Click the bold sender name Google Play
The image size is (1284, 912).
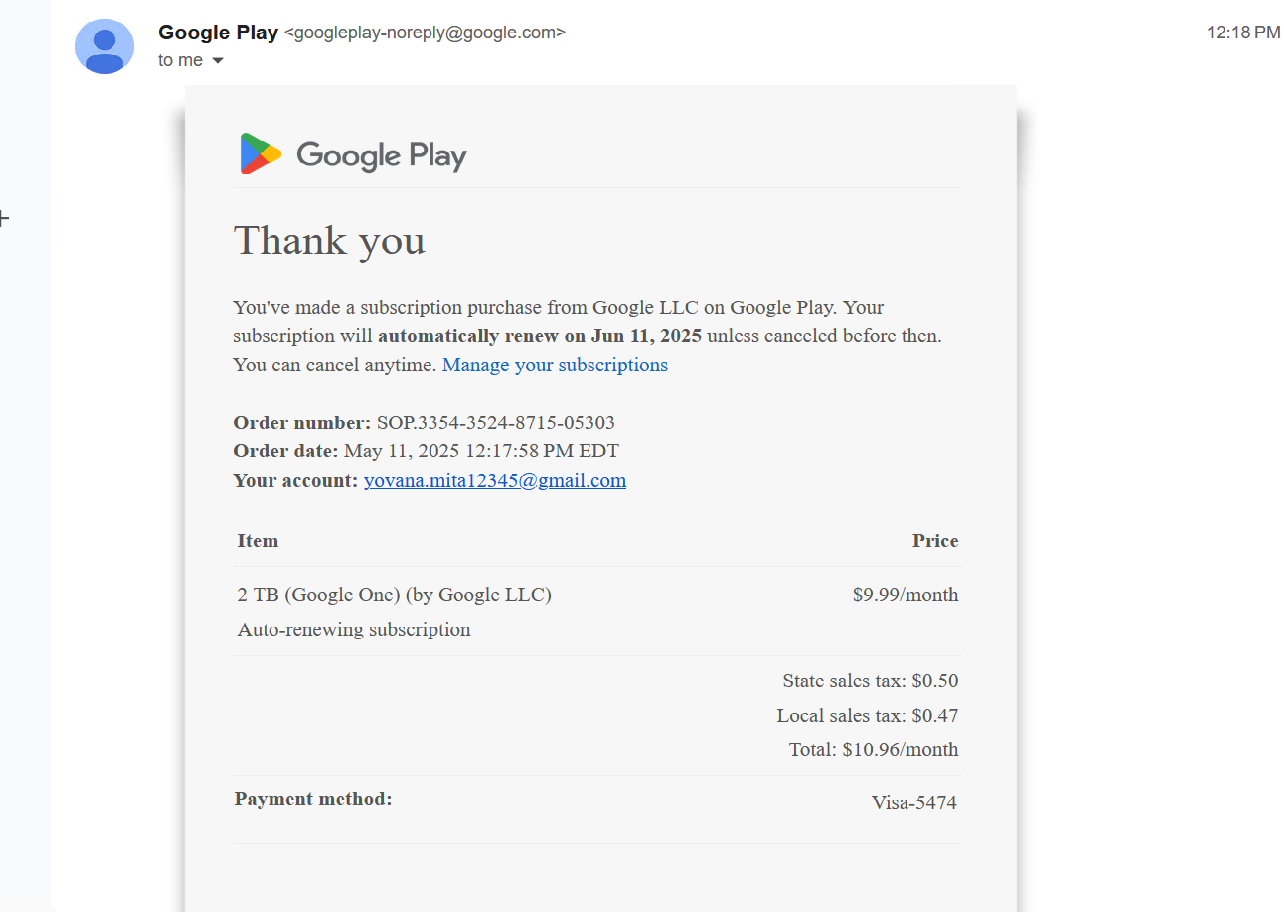click(x=218, y=32)
